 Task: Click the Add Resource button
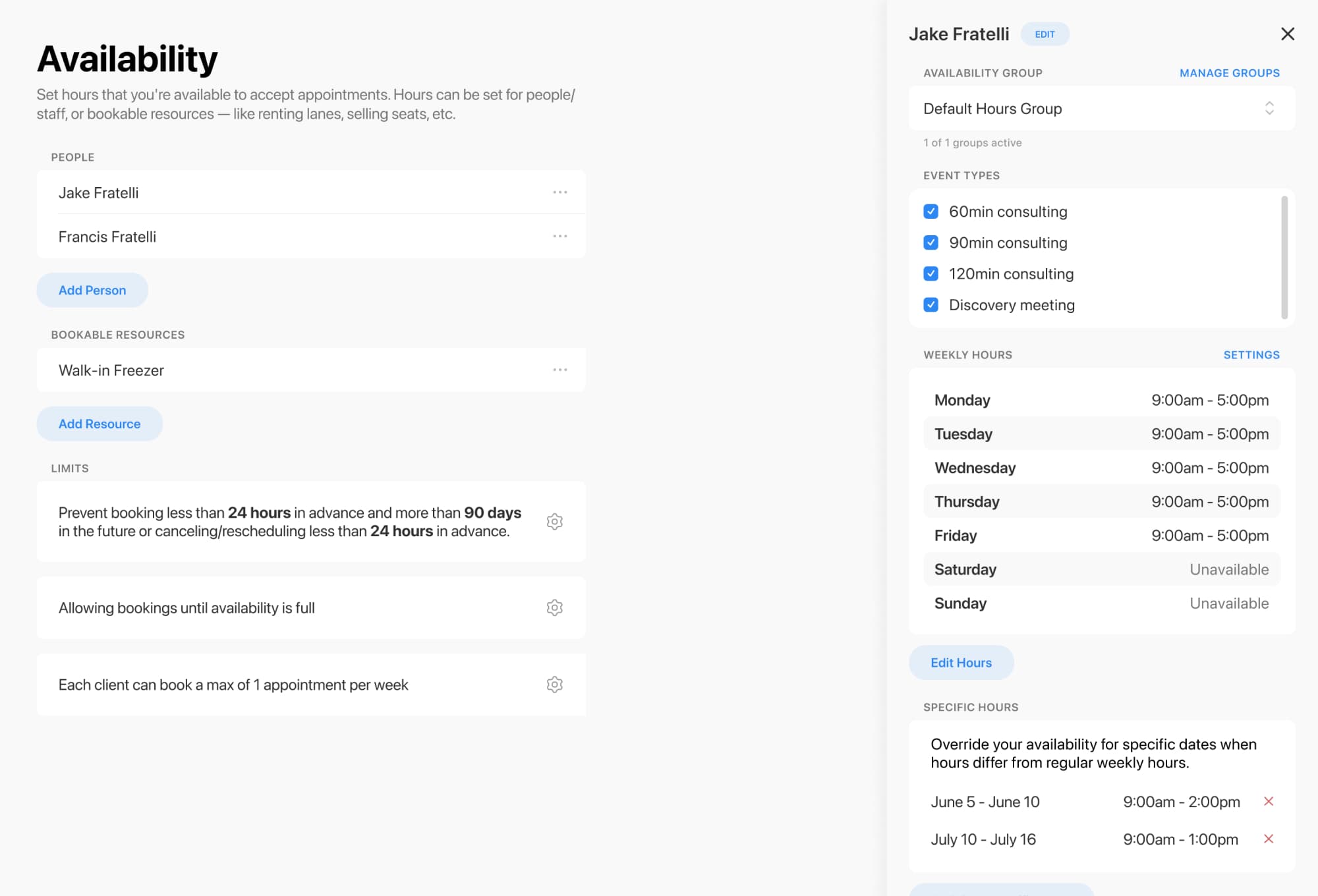(x=100, y=424)
